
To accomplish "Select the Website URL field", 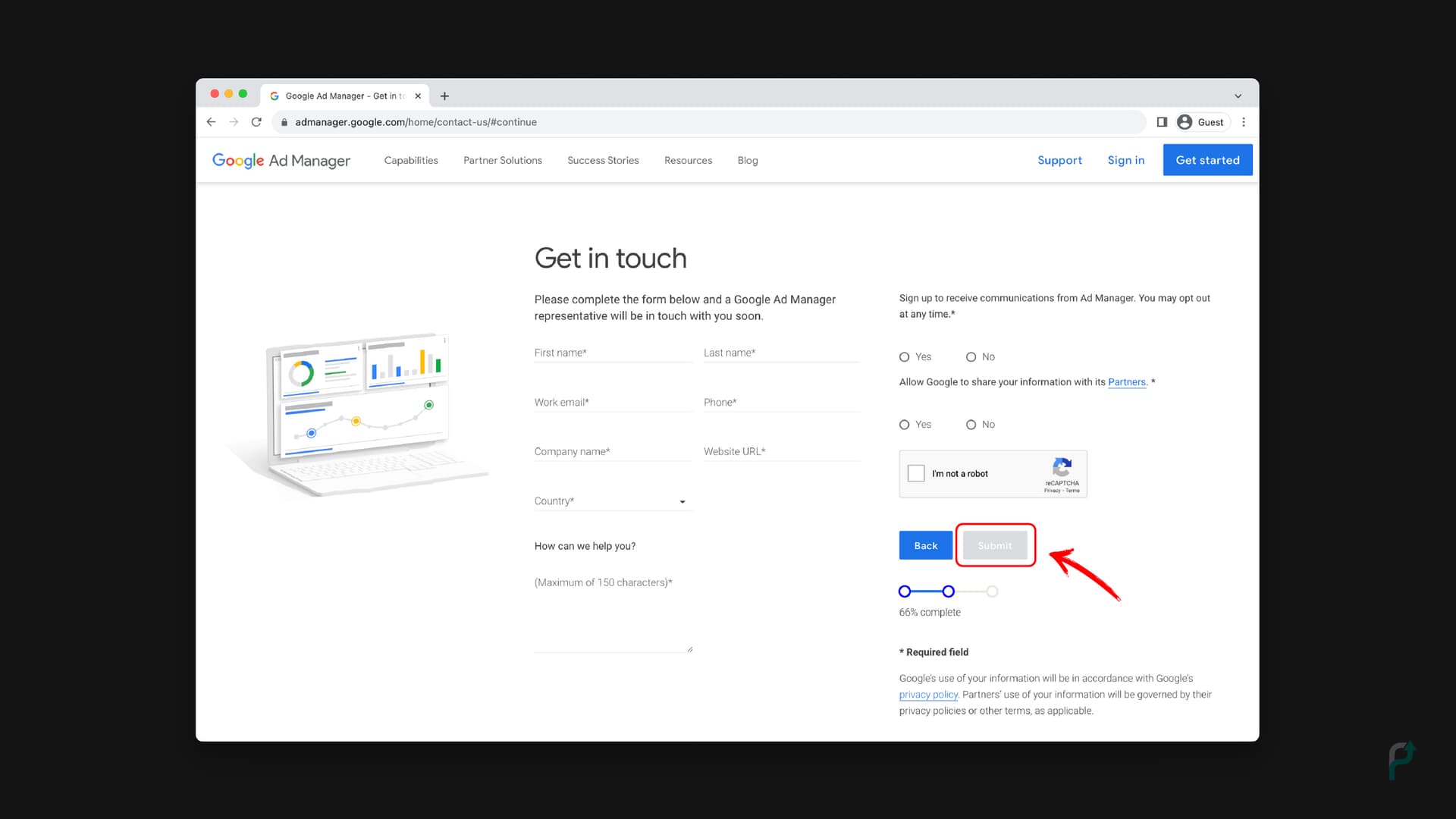I will (x=782, y=452).
